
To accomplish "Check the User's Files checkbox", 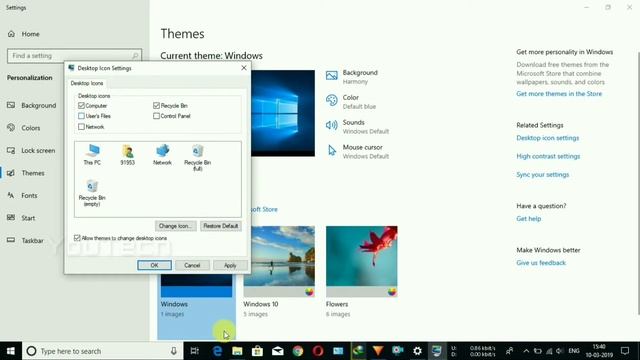I will [81, 116].
